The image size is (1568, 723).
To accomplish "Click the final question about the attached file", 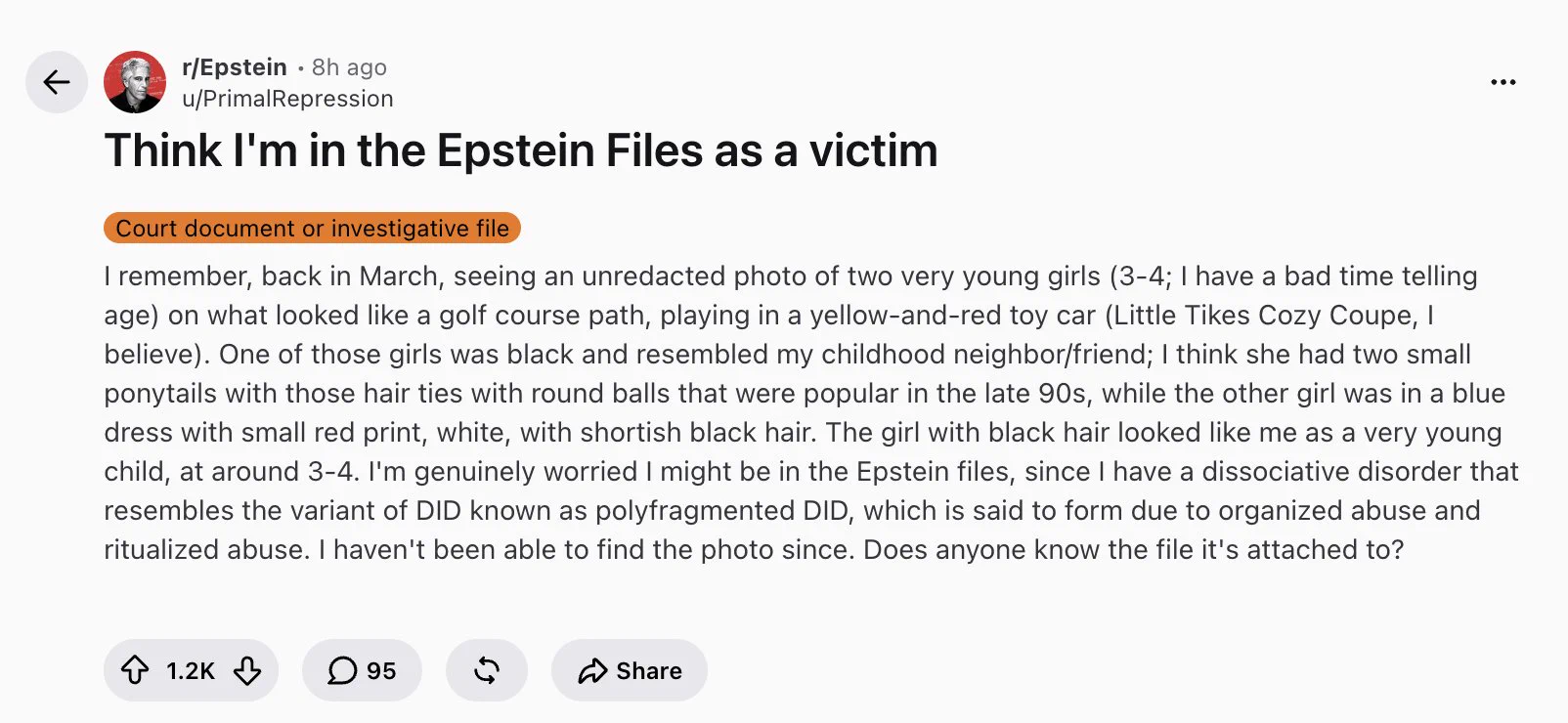I will [1134, 550].
